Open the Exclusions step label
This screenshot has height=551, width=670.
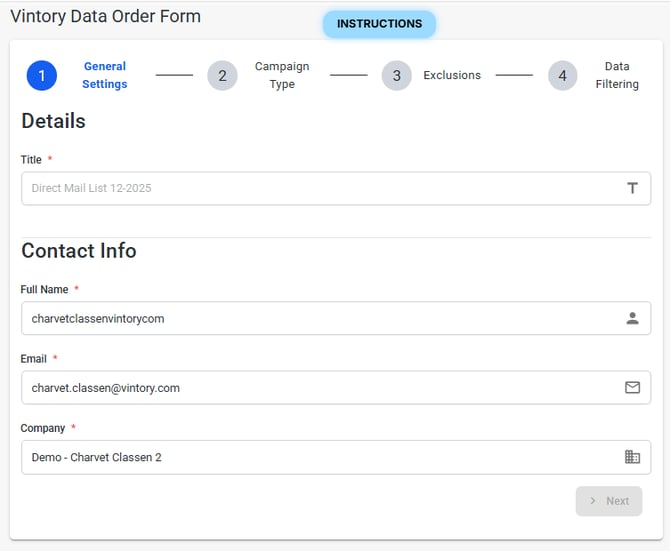[452, 75]
